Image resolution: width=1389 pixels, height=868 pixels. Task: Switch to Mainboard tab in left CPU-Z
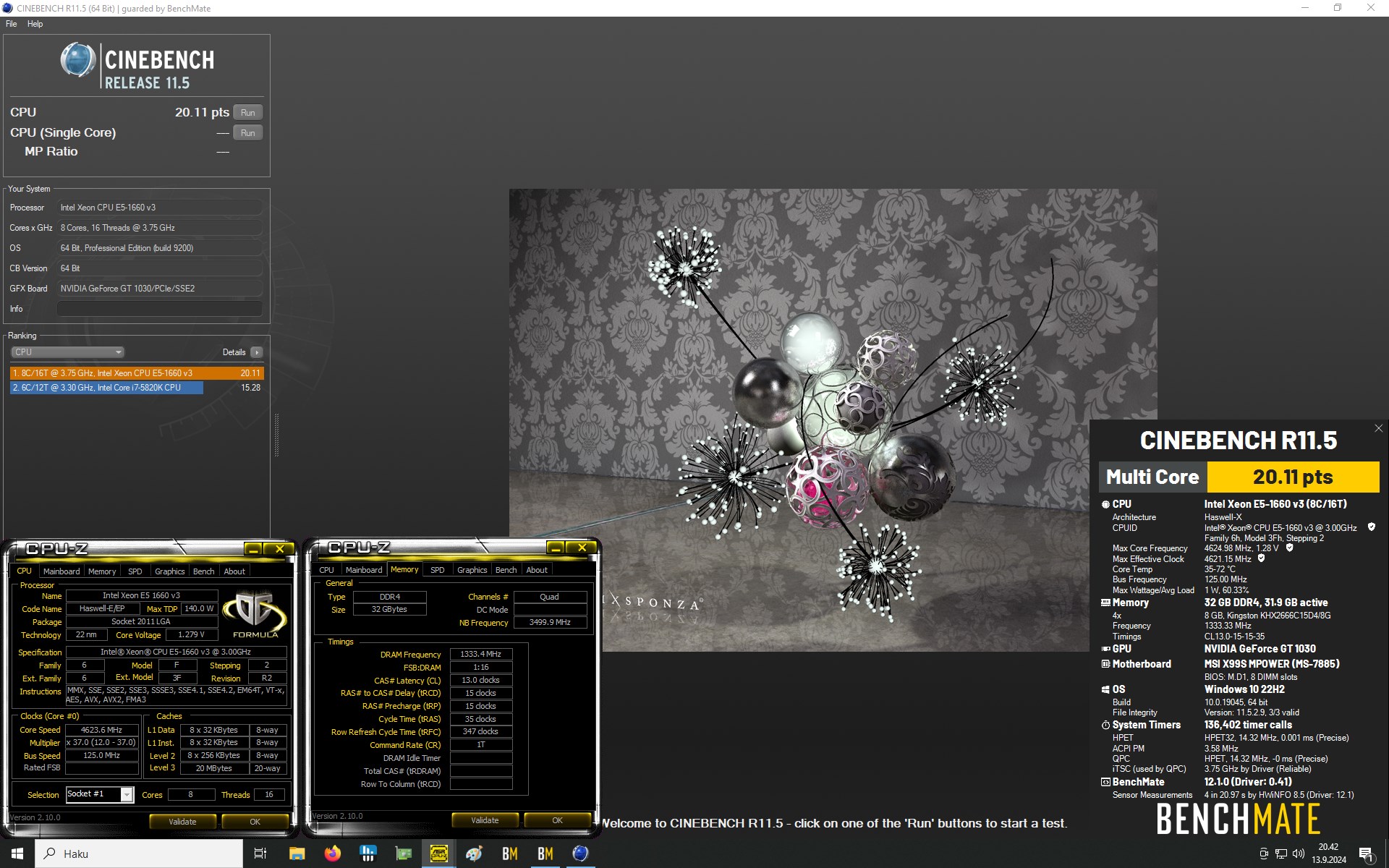(x=61, y=571)
